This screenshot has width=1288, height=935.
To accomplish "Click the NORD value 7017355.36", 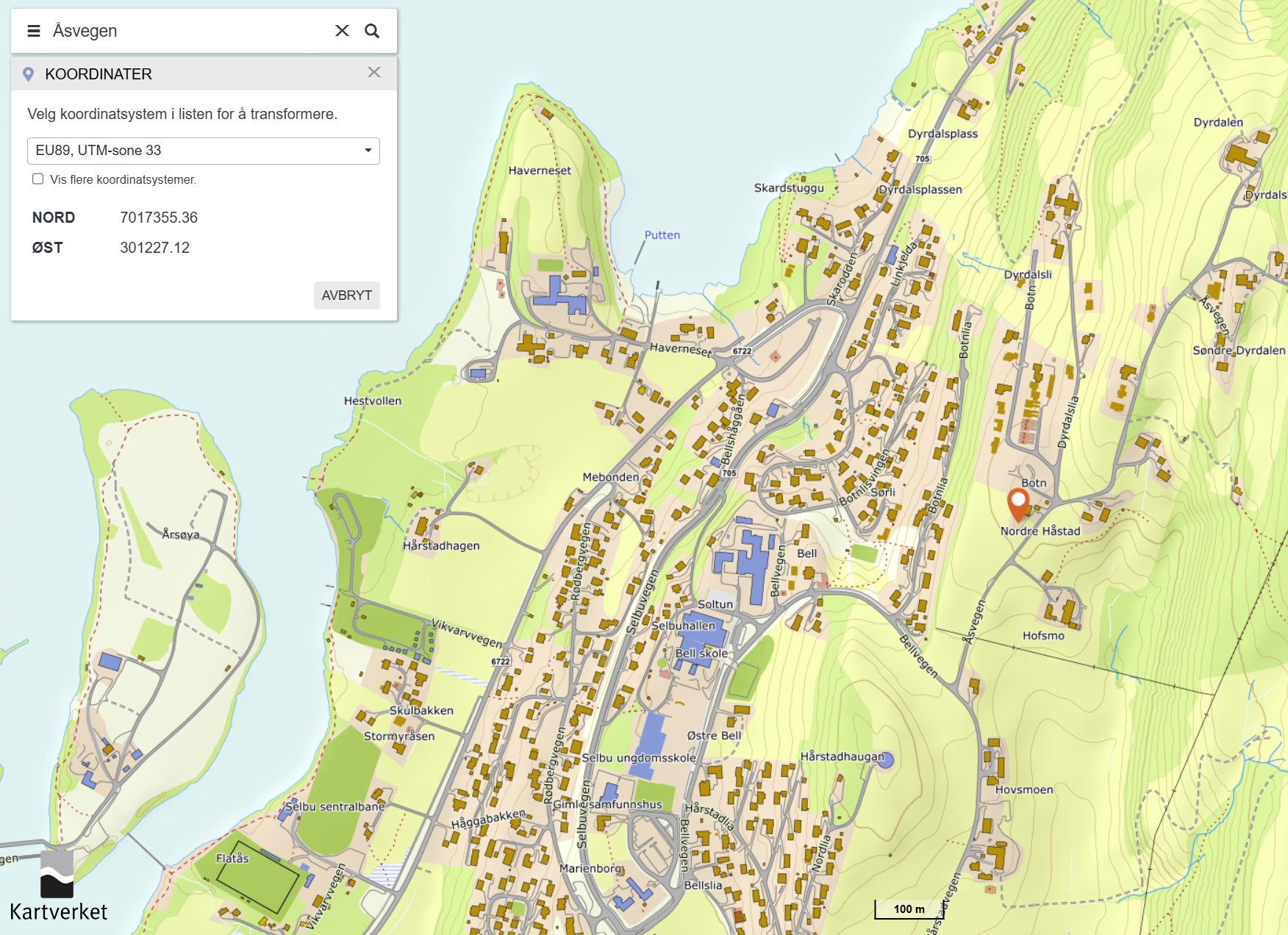I will [159, 218].
